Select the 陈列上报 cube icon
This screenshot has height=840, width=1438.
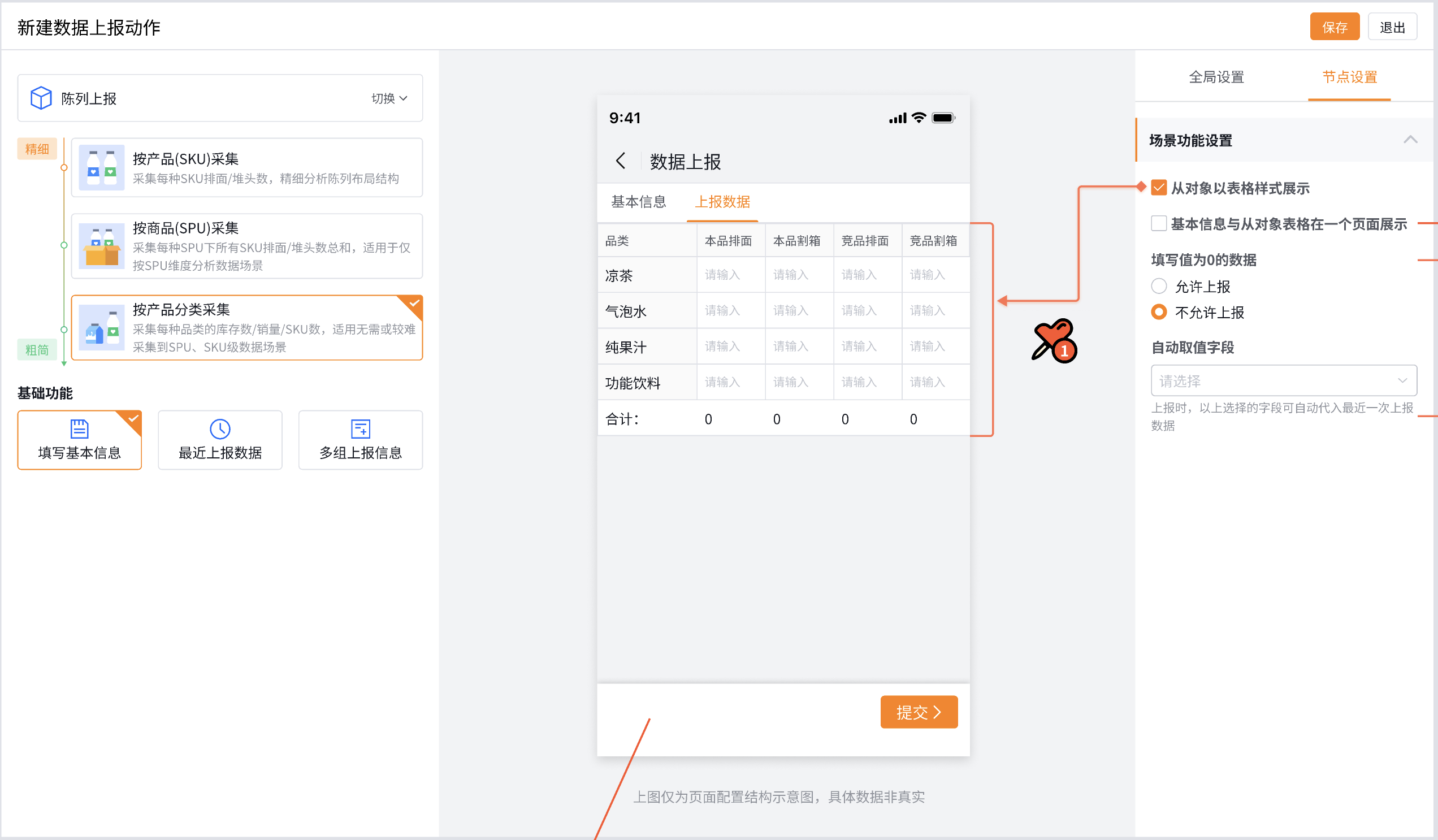tap(41, 98)
